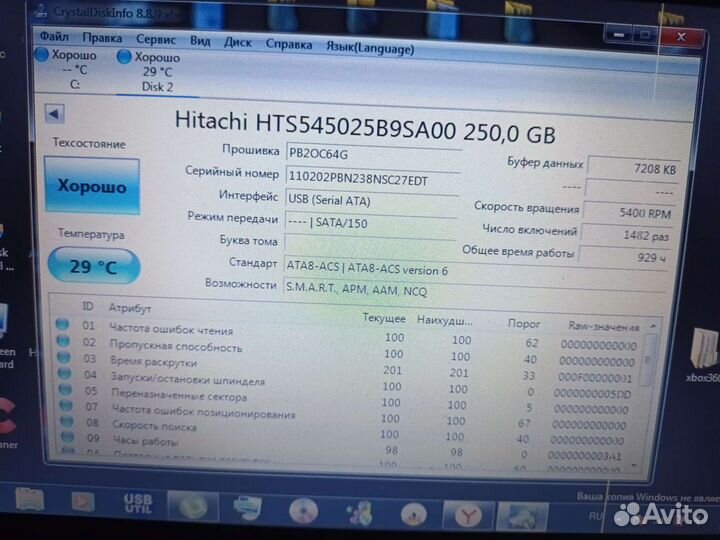
Task: Click the transfer mode field SATA/150
Action: 371,223
